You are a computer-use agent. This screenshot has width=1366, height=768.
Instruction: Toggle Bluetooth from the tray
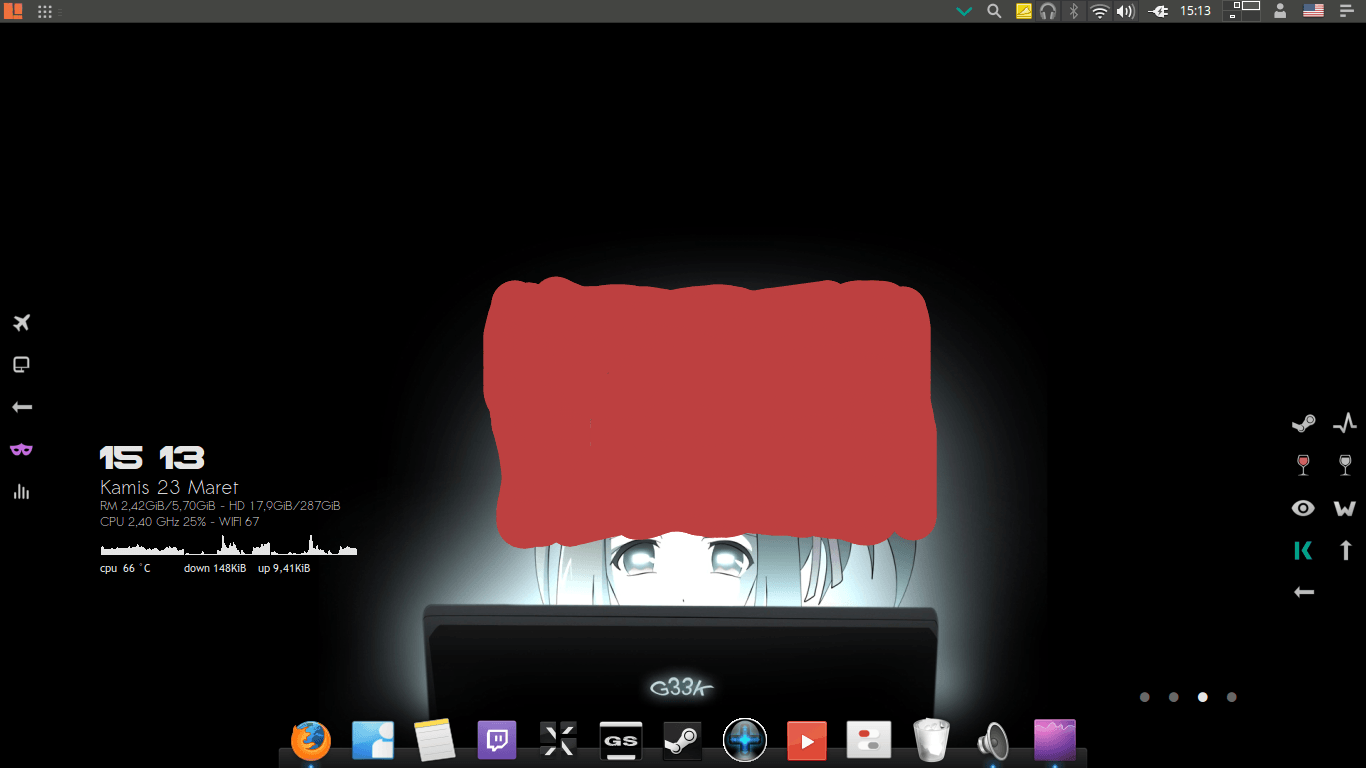pyautogui.click(x=1074, y=11)
